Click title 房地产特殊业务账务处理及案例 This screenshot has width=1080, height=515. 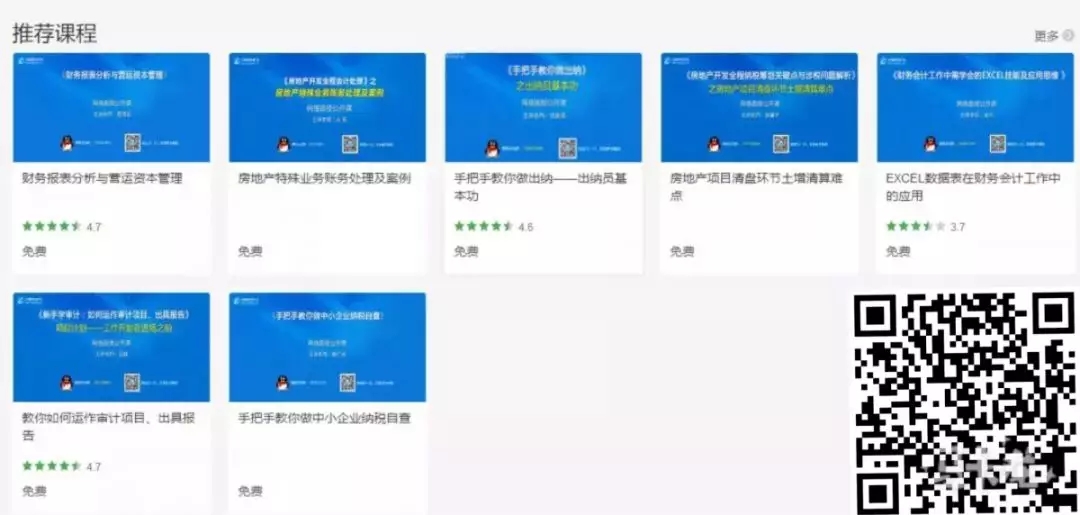(x=324, y=178)
